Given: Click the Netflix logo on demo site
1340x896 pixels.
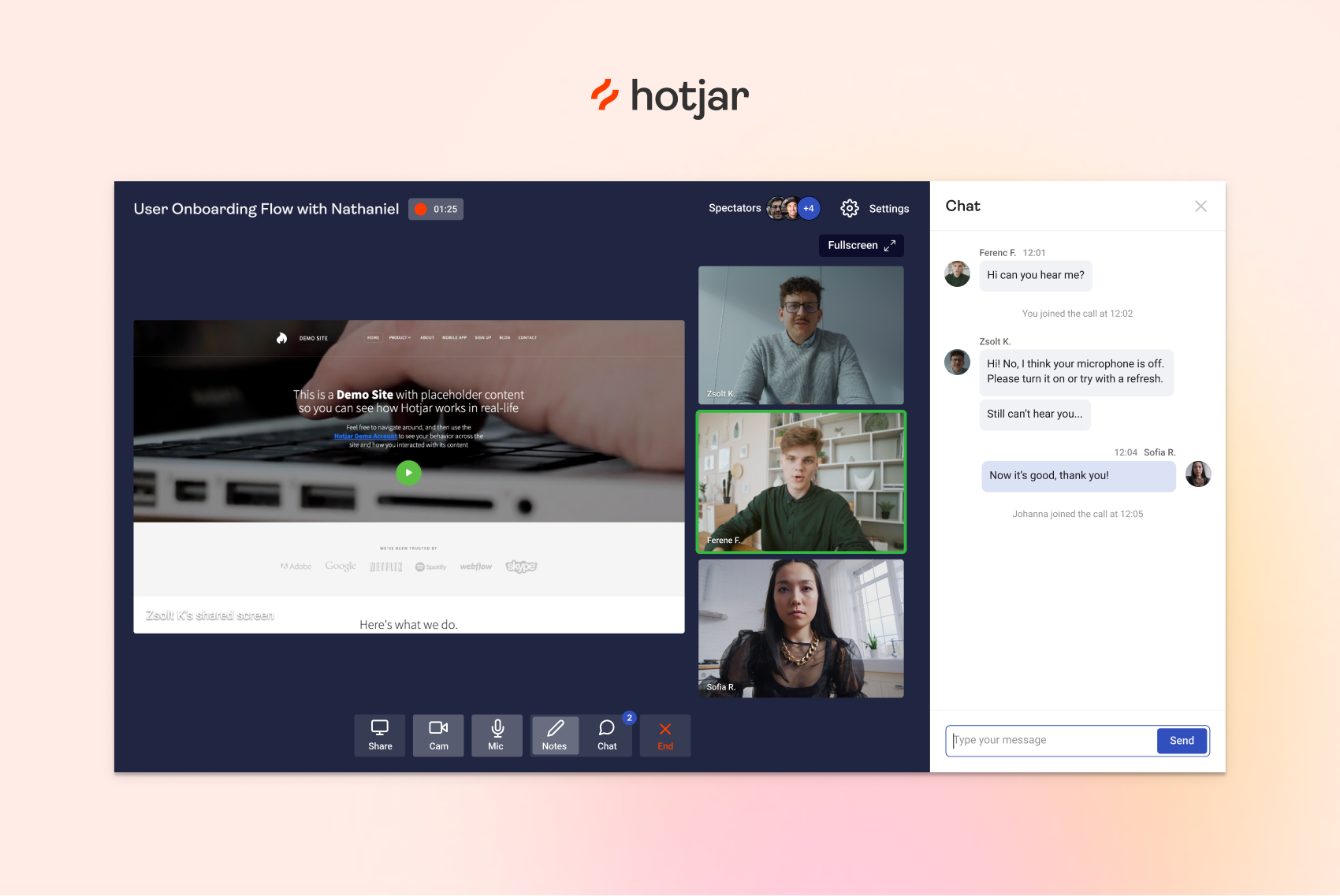Looking at the screenshot, I should (386, 567).
